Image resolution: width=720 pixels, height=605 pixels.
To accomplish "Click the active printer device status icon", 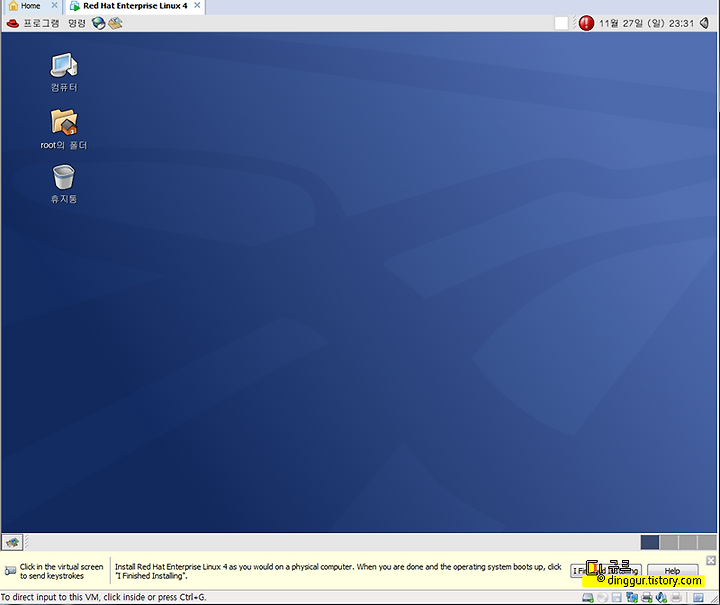I will pos(647,597).
